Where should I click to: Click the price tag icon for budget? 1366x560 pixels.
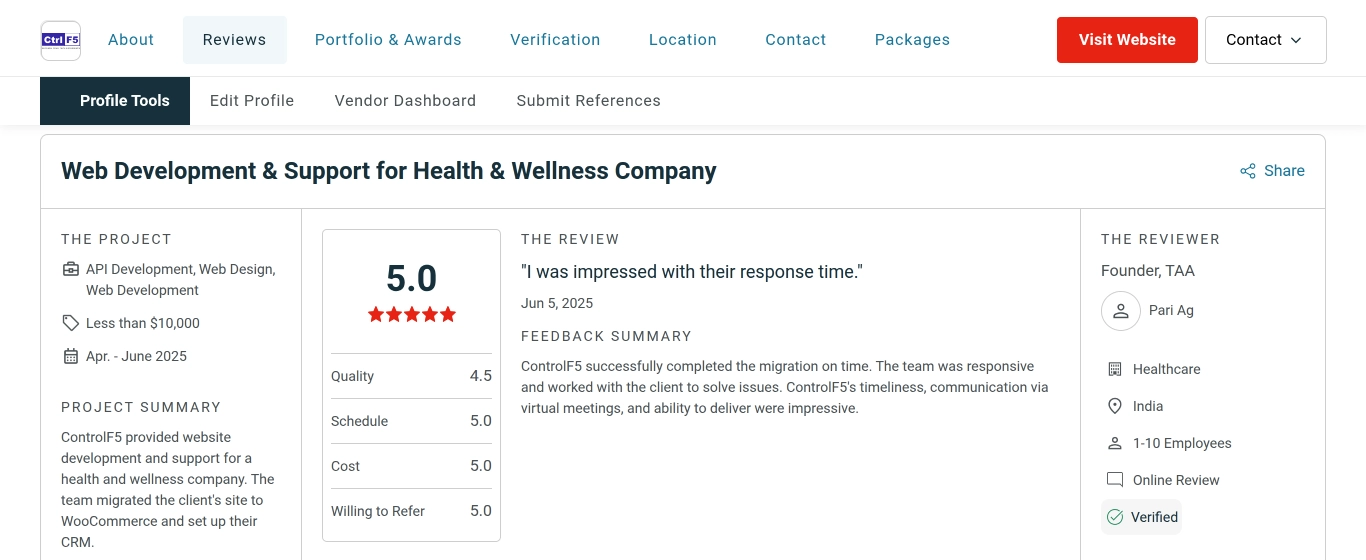[71, 323]
